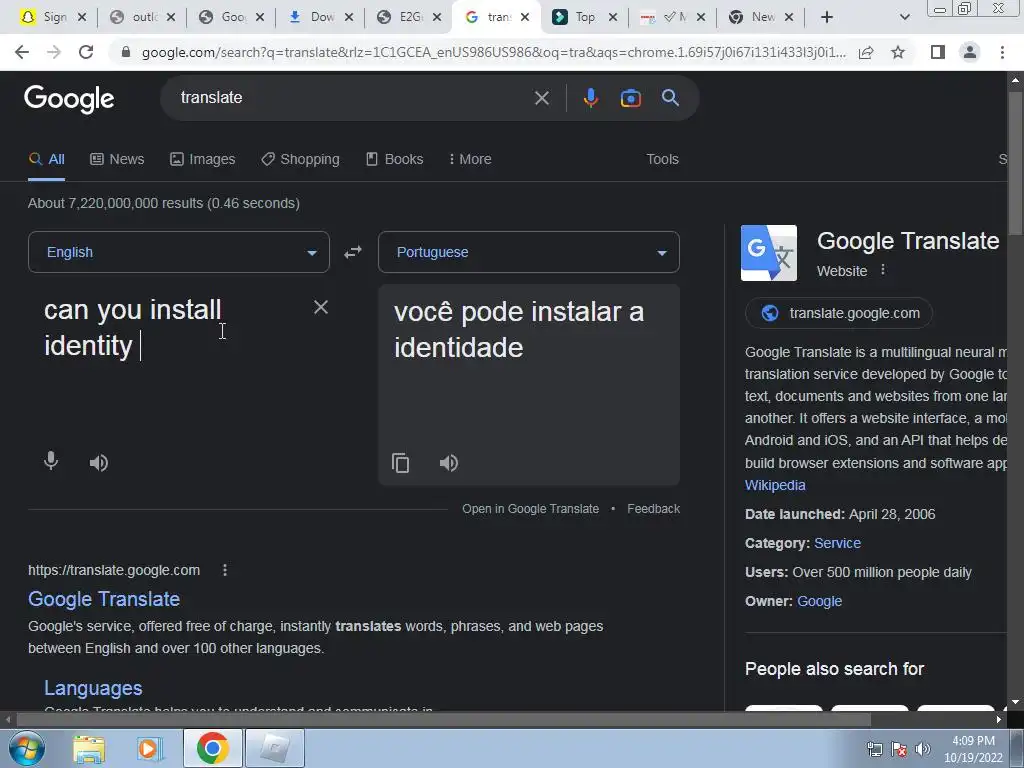Screen dimensions: 1024x768
Task: Open more options beside Website label
Action: point(883,270)
